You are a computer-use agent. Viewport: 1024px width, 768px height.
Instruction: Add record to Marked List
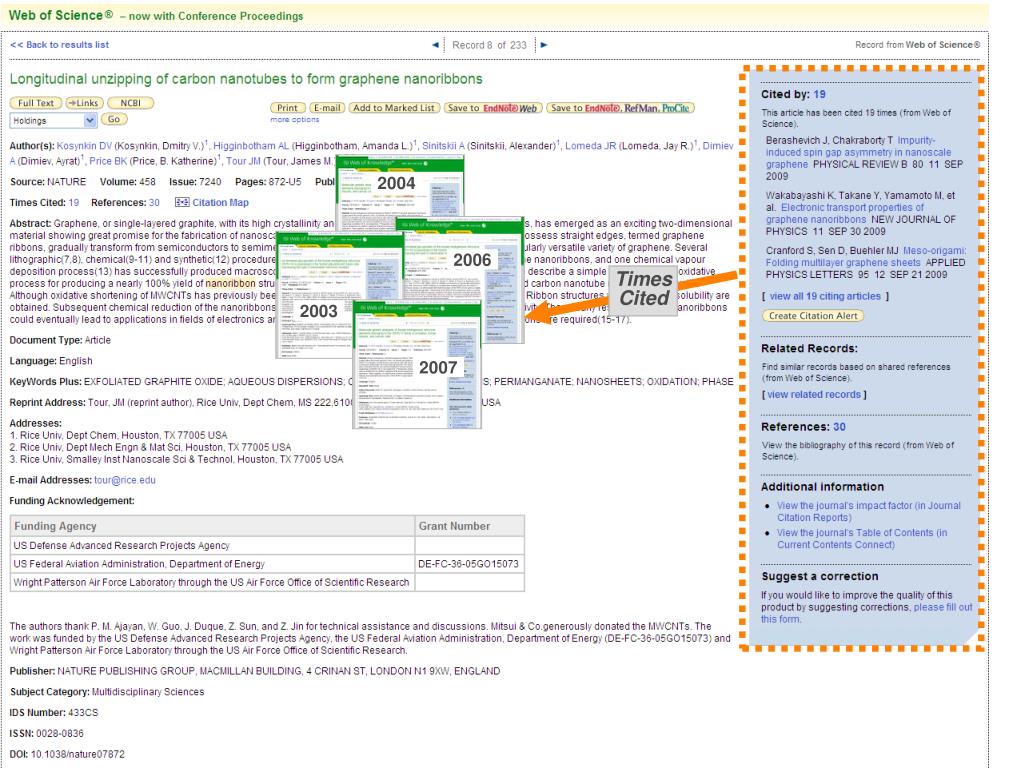[x=394, y=108]
